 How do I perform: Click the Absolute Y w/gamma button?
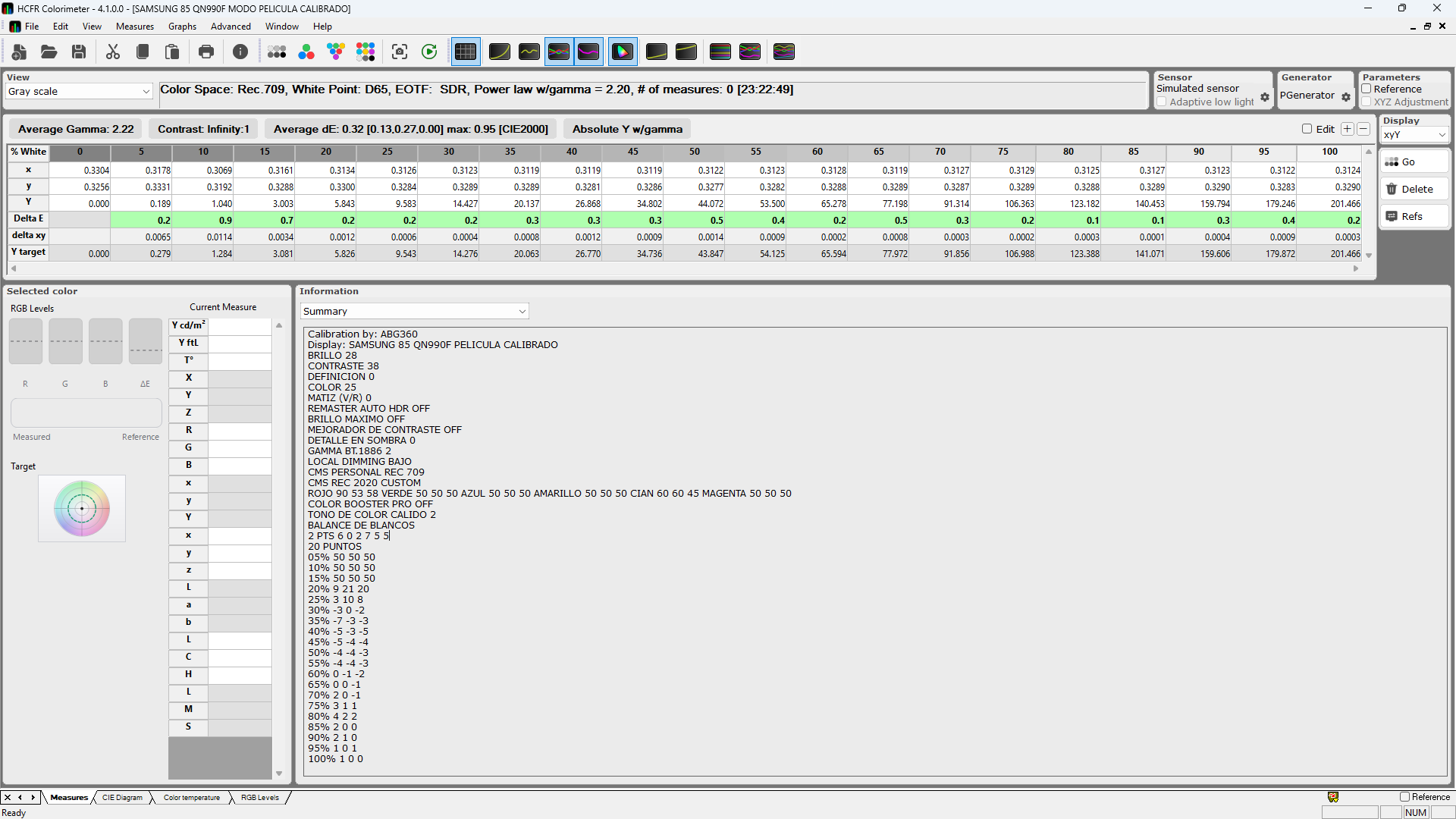coord(627,129)
